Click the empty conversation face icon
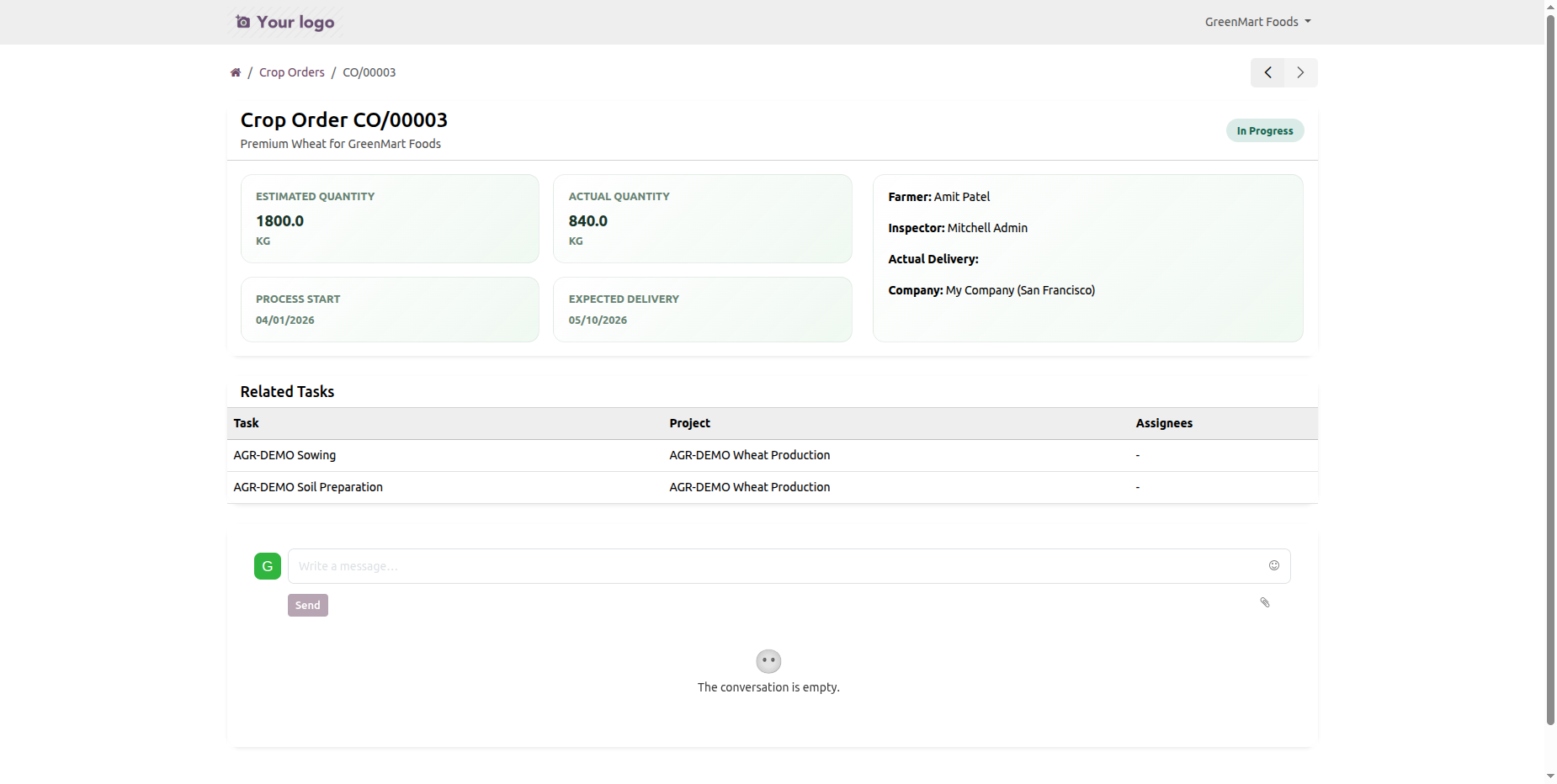 [x=768, y=661]
